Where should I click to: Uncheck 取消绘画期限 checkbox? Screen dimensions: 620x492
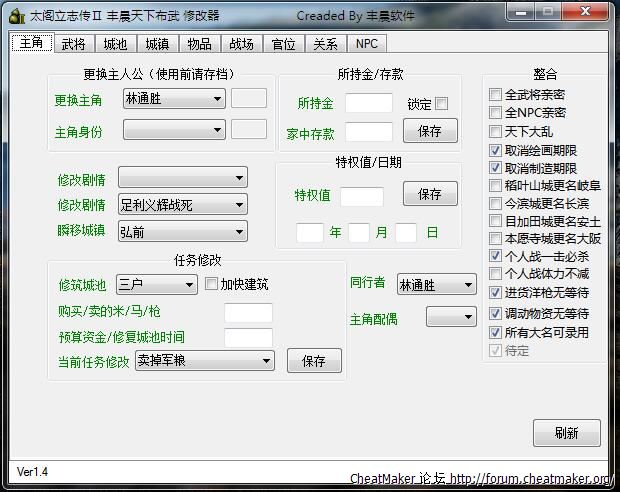[496, 151]
